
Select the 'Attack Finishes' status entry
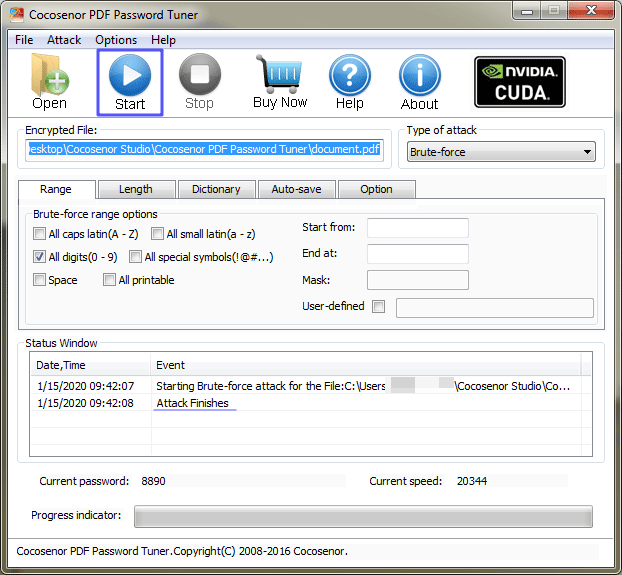tap(193, 403)
